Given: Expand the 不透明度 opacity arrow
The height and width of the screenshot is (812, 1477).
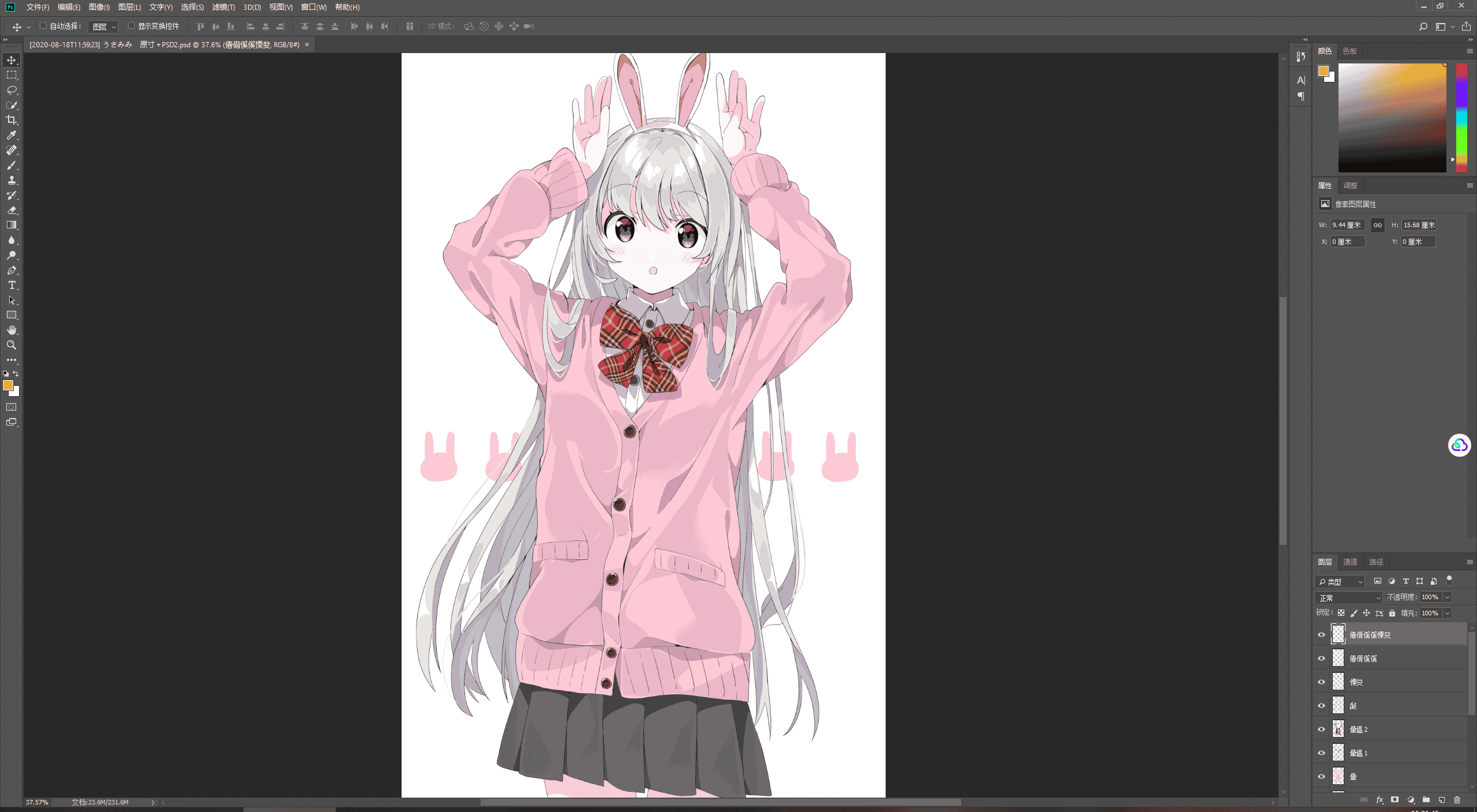Looking at the screenshot, I should click(x=1447, y=597).
